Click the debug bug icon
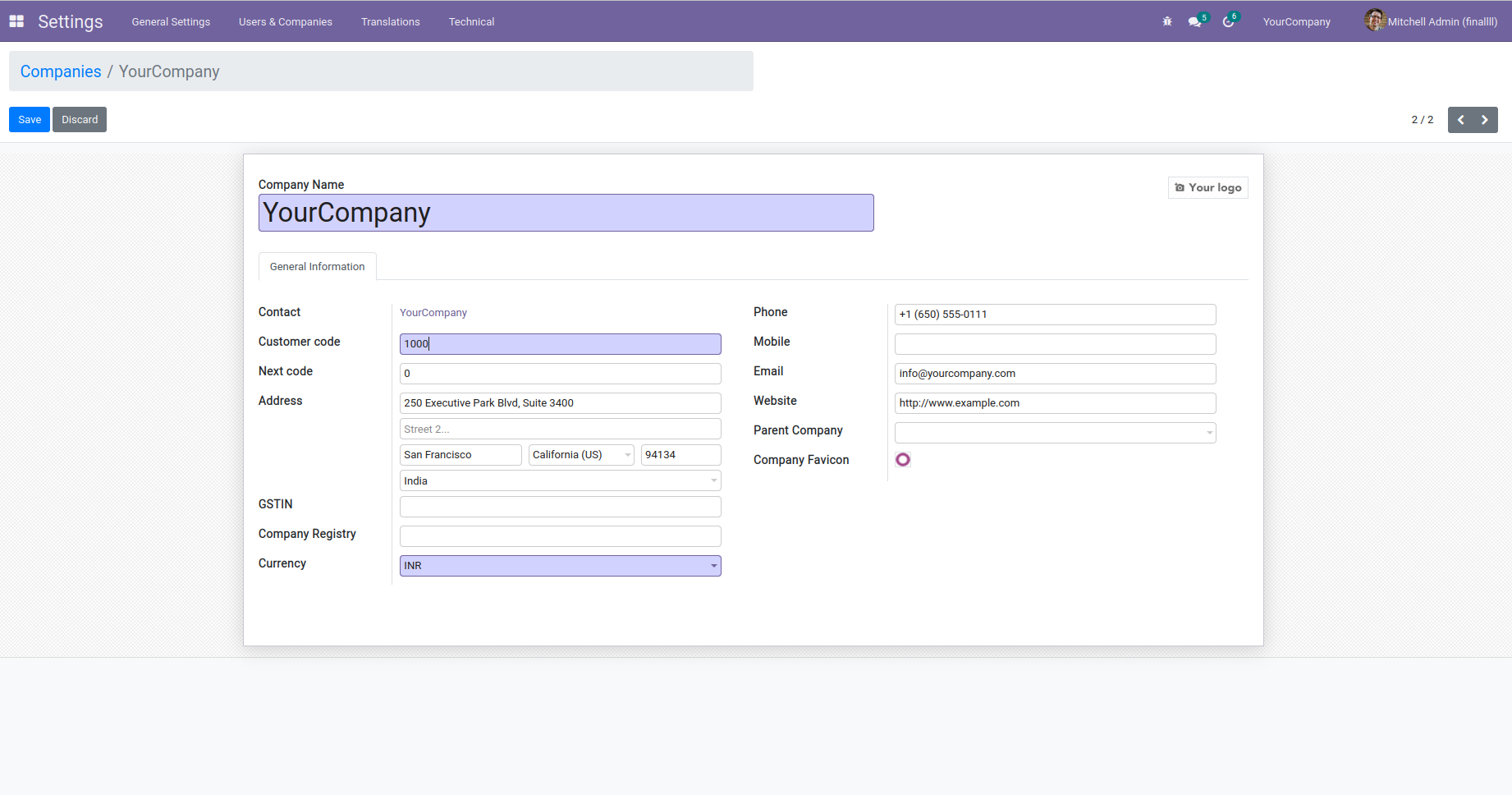This screenshot has width=1512, height=795. pos(1167,21)
